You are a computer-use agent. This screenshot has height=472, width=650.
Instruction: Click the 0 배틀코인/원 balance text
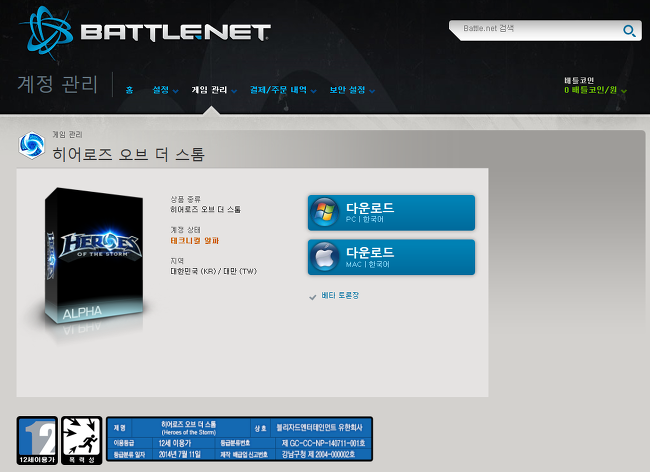[x=590, y=90]
